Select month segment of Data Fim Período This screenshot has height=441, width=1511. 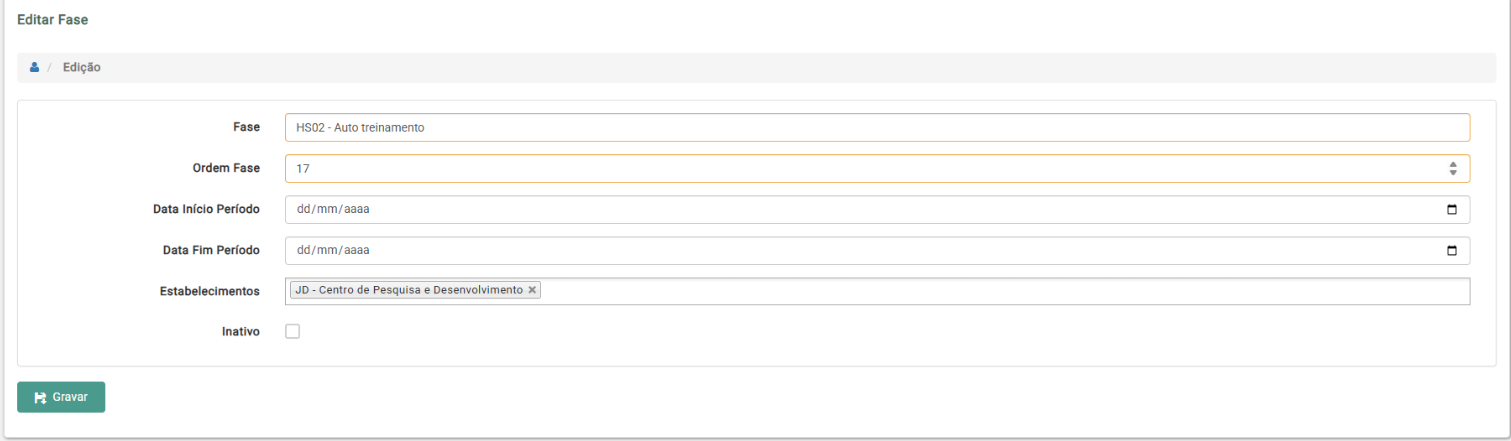pos(331,251)
